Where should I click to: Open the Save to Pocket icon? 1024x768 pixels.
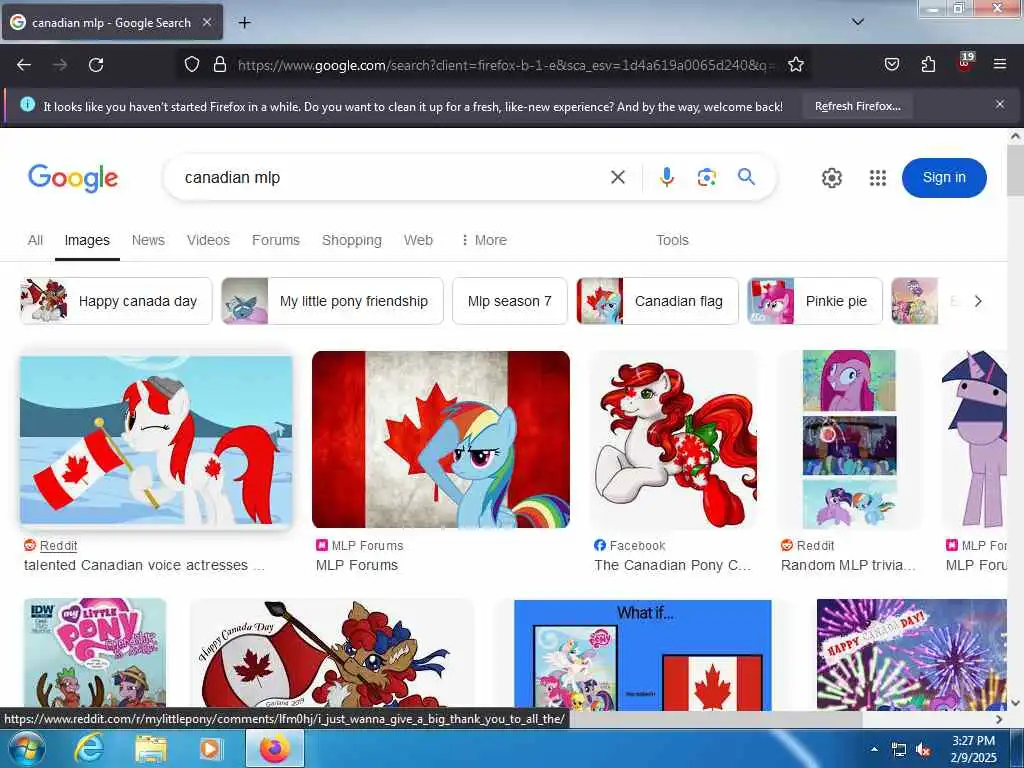pyautogui.click(x=891, y=65)
